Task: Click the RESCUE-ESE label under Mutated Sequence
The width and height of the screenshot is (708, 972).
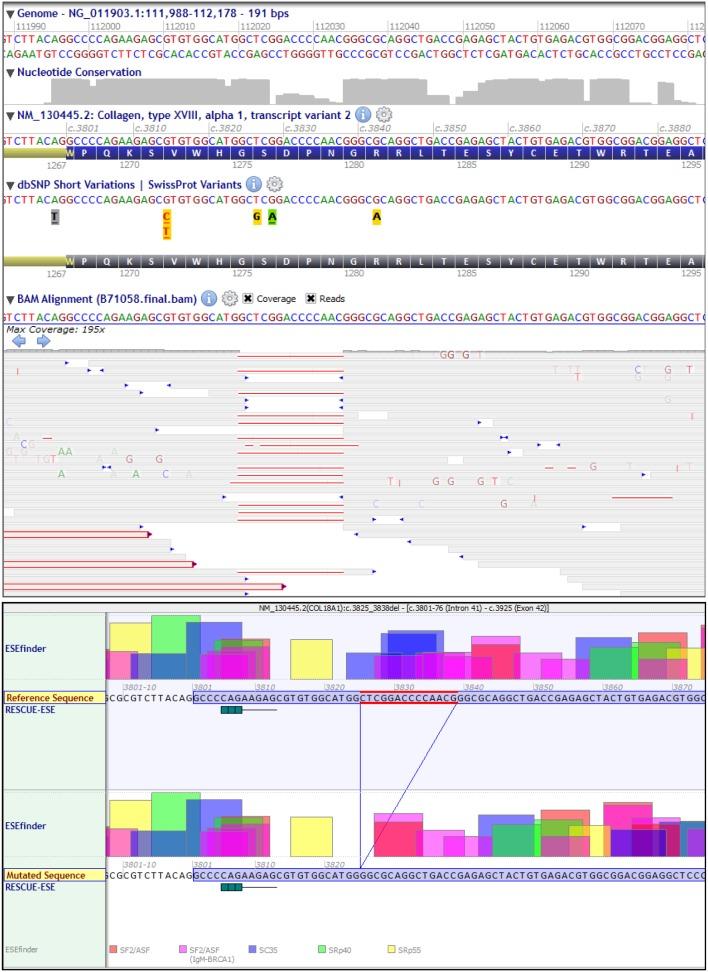Action: point(30,887)
